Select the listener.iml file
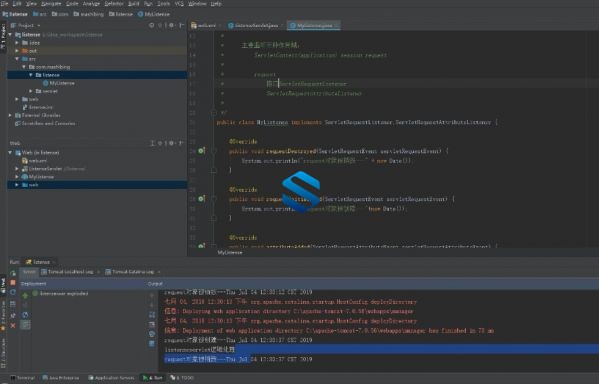599x384 pixels. (37, 107)
